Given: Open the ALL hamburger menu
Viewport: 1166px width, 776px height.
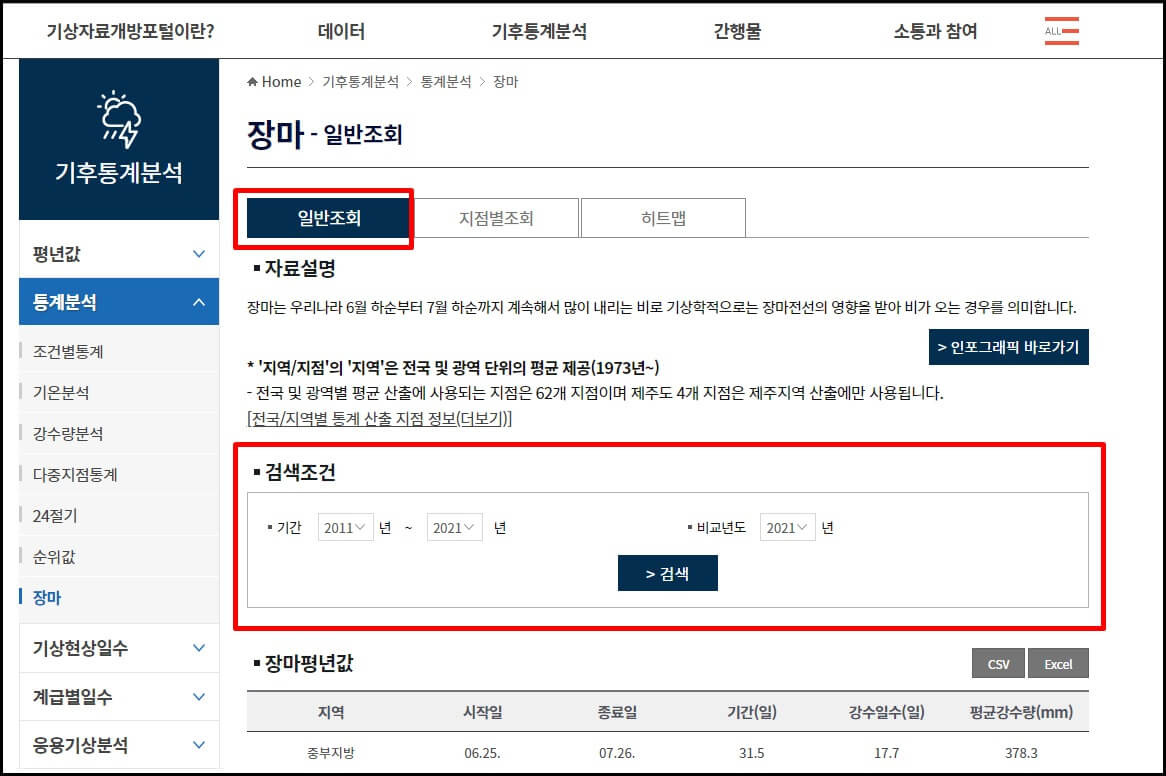Looking at the screenshot, I should 1061,30.
